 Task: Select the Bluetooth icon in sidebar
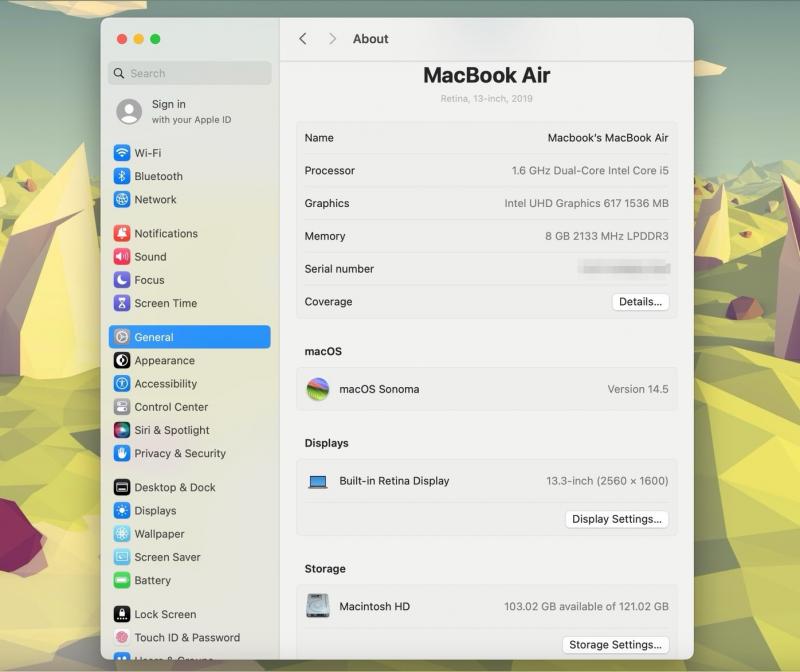[x=122, y=176]
